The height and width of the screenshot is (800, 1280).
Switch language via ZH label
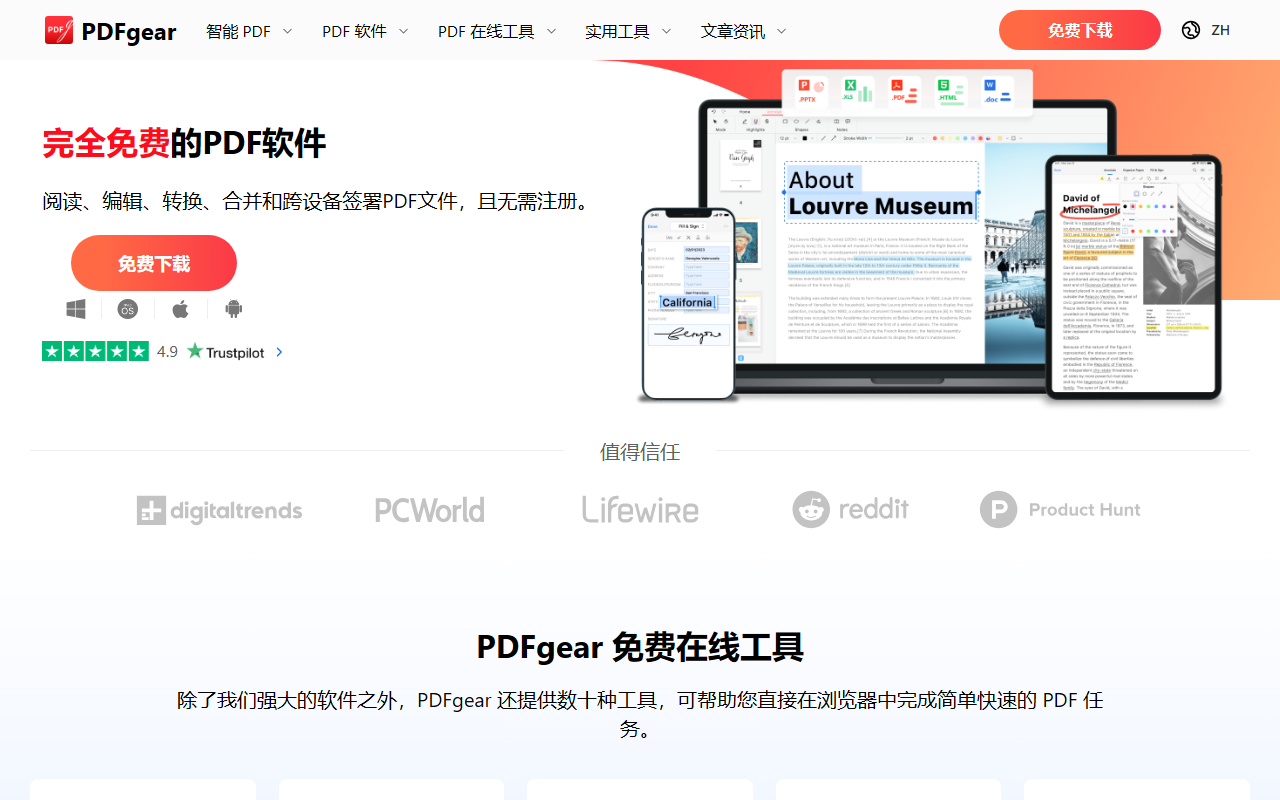pos(1220,30)
